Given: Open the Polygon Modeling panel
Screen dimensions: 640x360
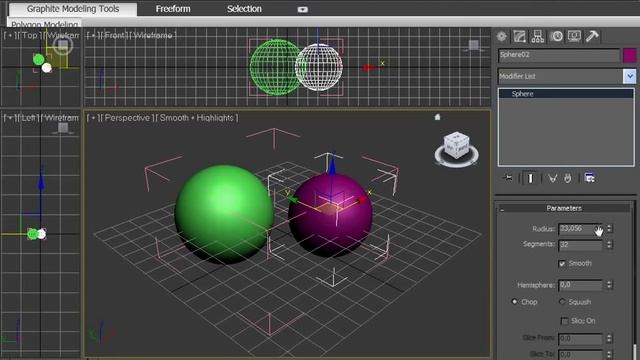Looking at the screenshot, I should (44, 24).
